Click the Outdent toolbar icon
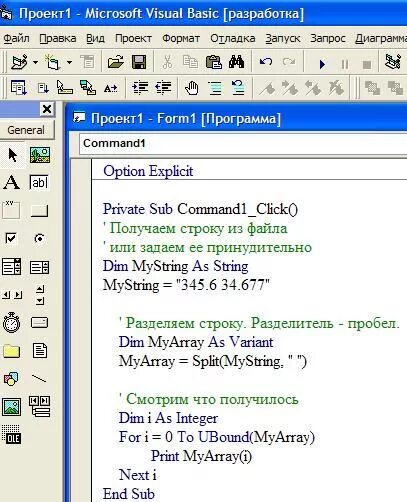The image size is (407, 502). [x=163, y=88]
